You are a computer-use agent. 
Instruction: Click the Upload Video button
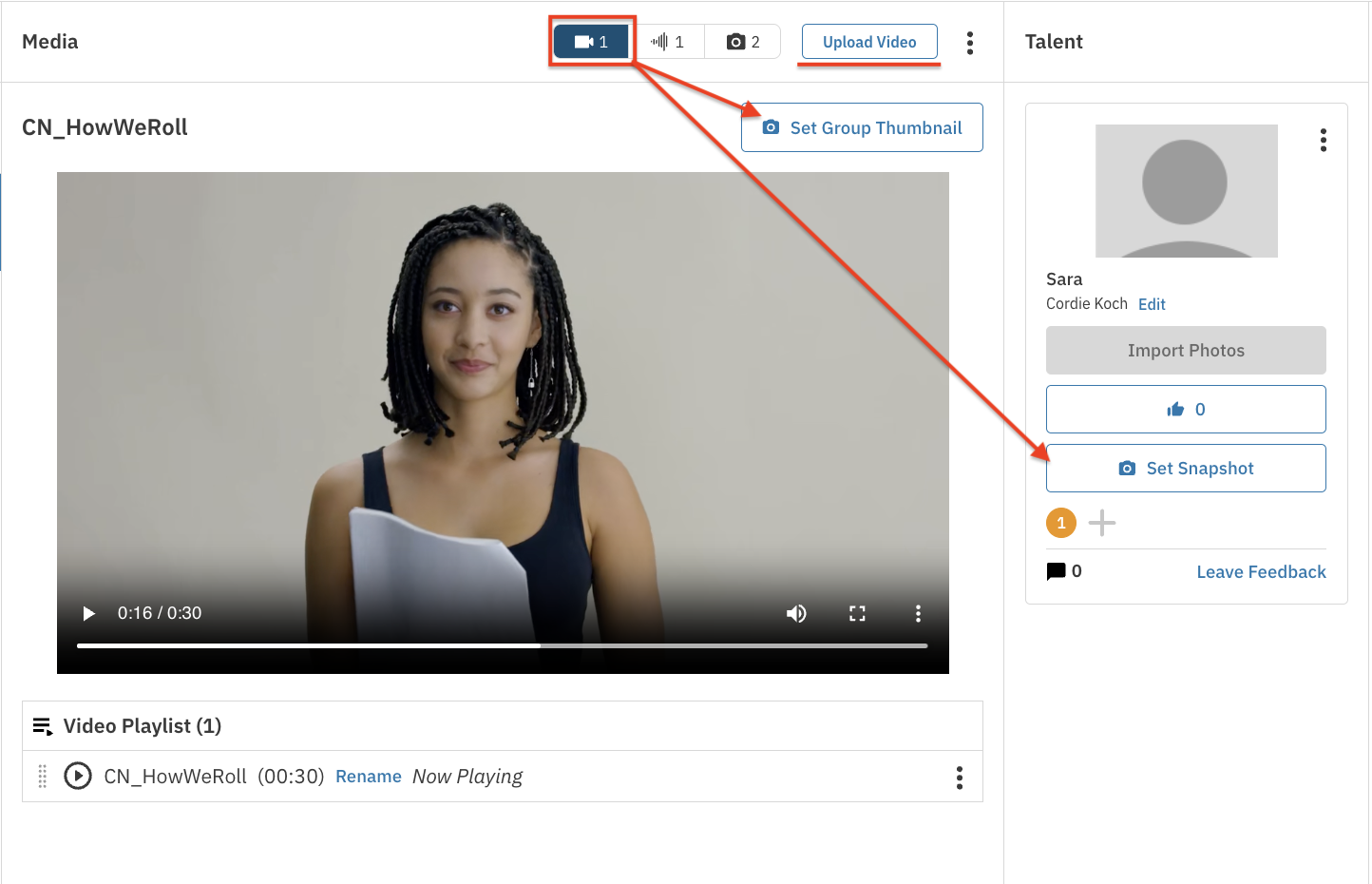869,42
